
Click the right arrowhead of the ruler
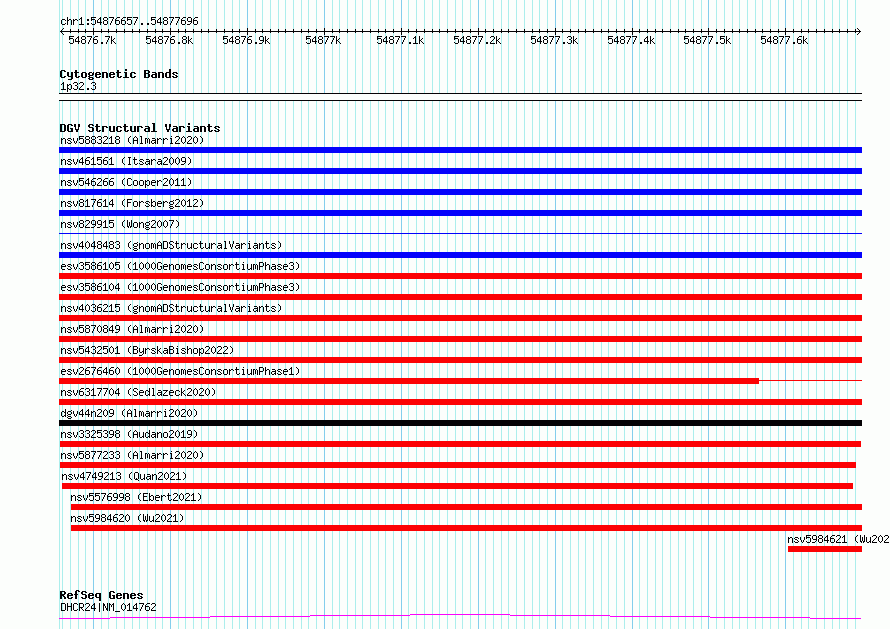click(859, 31)
